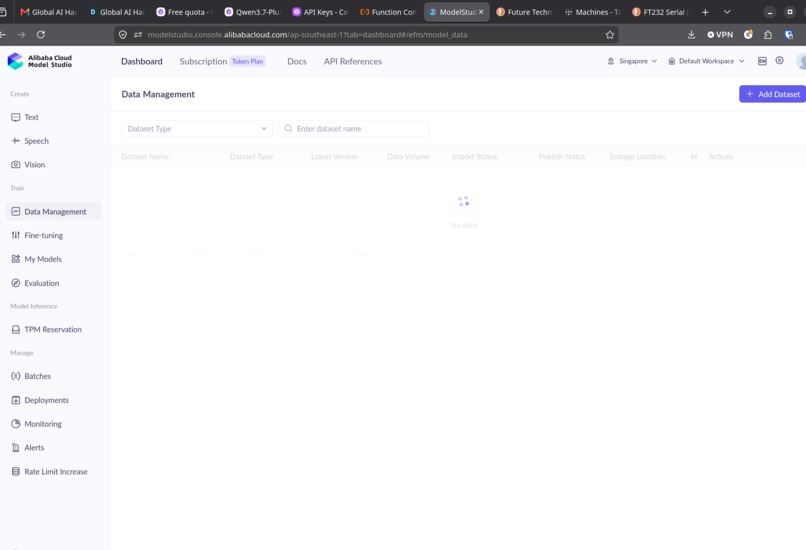
Task: Click the Latest Version column header
Action: click(335, 156)
